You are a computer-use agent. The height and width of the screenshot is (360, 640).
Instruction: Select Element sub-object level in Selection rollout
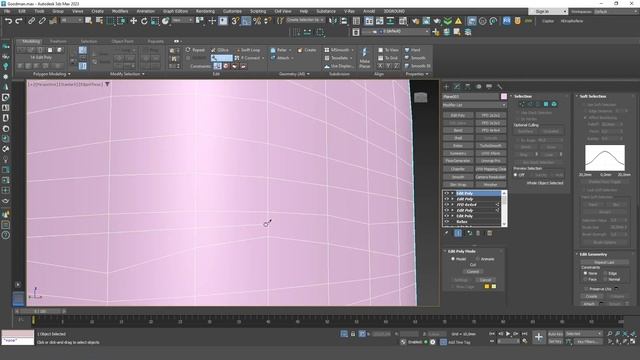coord(554,104)
